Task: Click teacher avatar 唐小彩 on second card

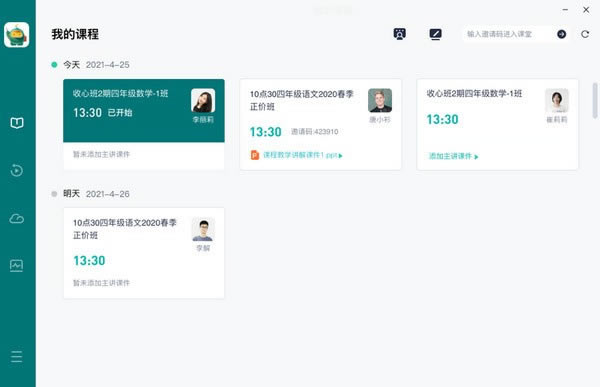Action: pos(380,100)
